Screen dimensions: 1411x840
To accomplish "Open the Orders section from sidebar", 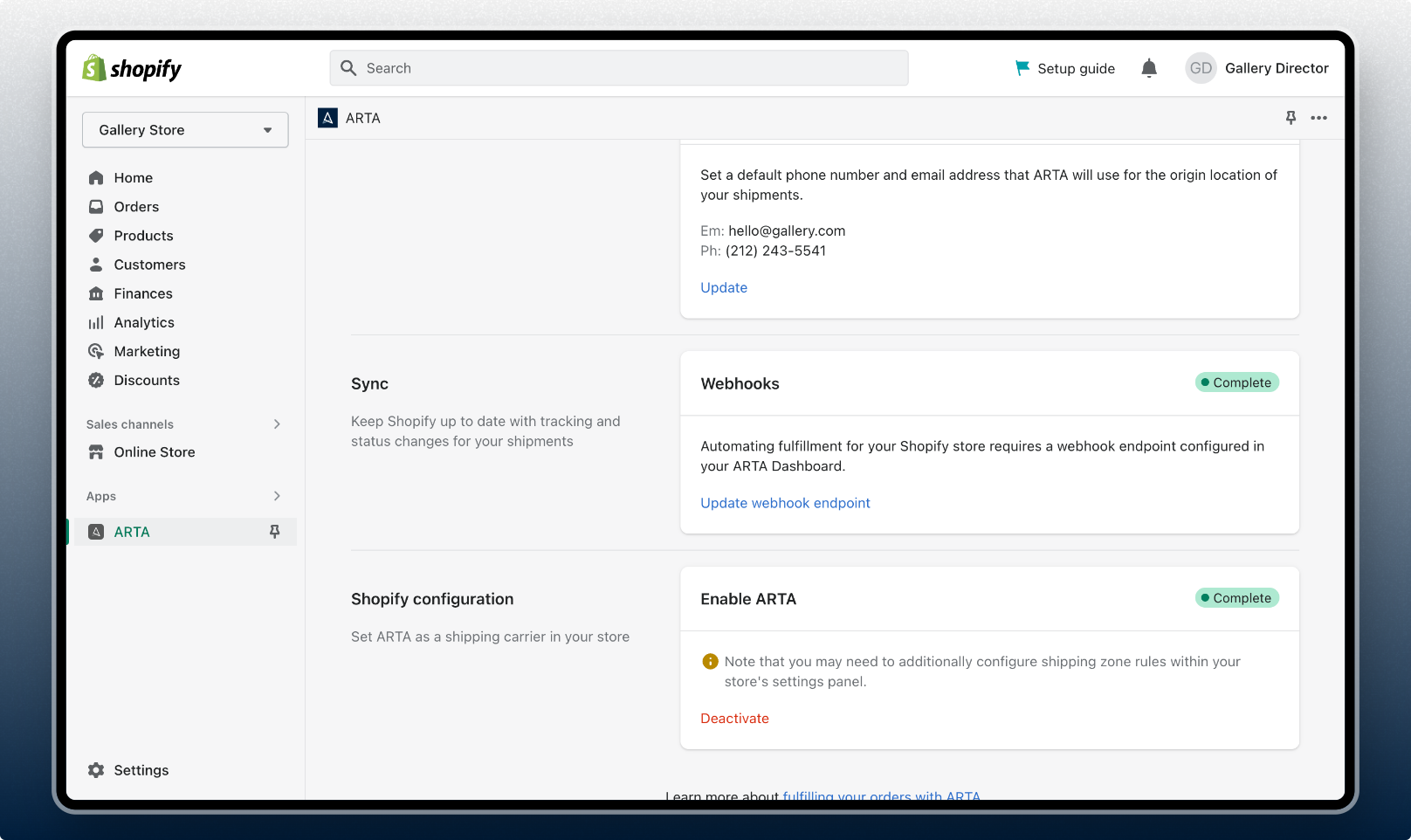I will [x=135, y=206].
